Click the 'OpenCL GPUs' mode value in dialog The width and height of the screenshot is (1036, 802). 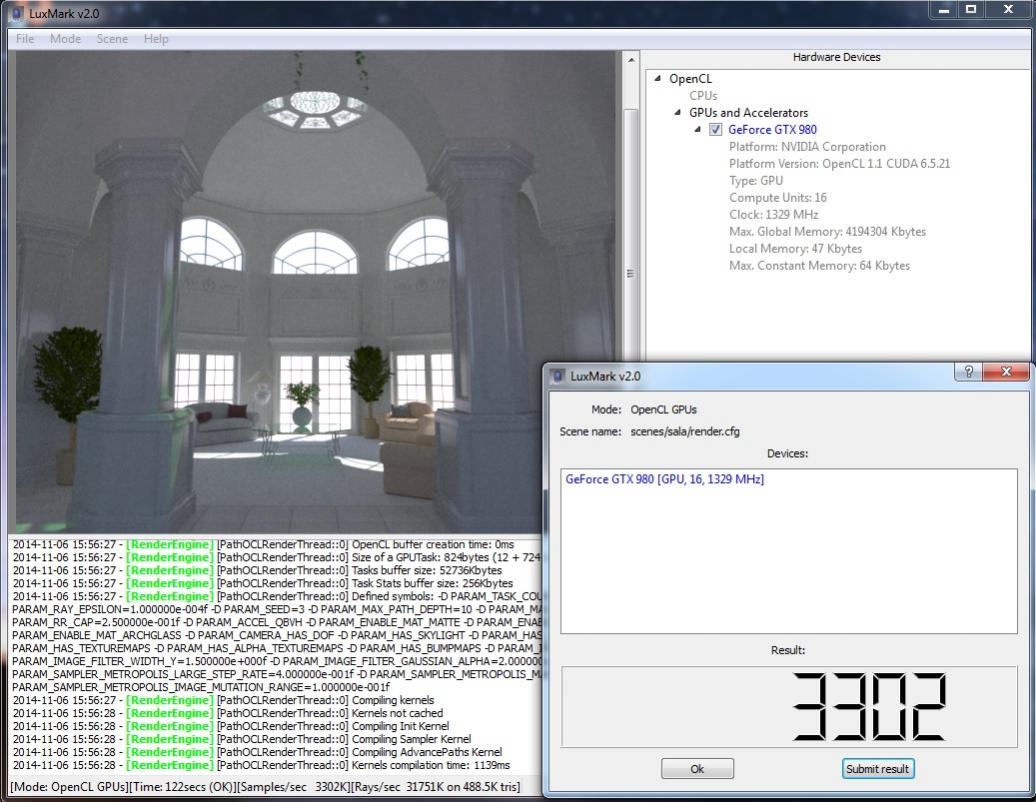(x=663, y=410)
